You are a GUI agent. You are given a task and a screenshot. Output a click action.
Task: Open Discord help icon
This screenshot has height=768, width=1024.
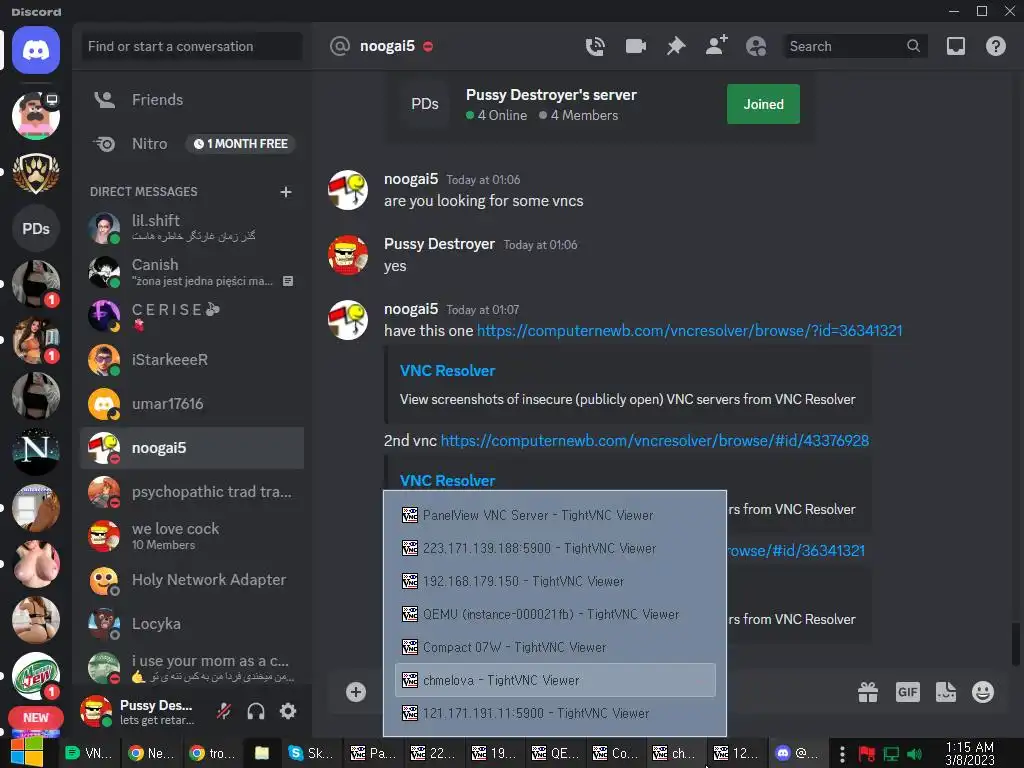click(x=996, y=46)
